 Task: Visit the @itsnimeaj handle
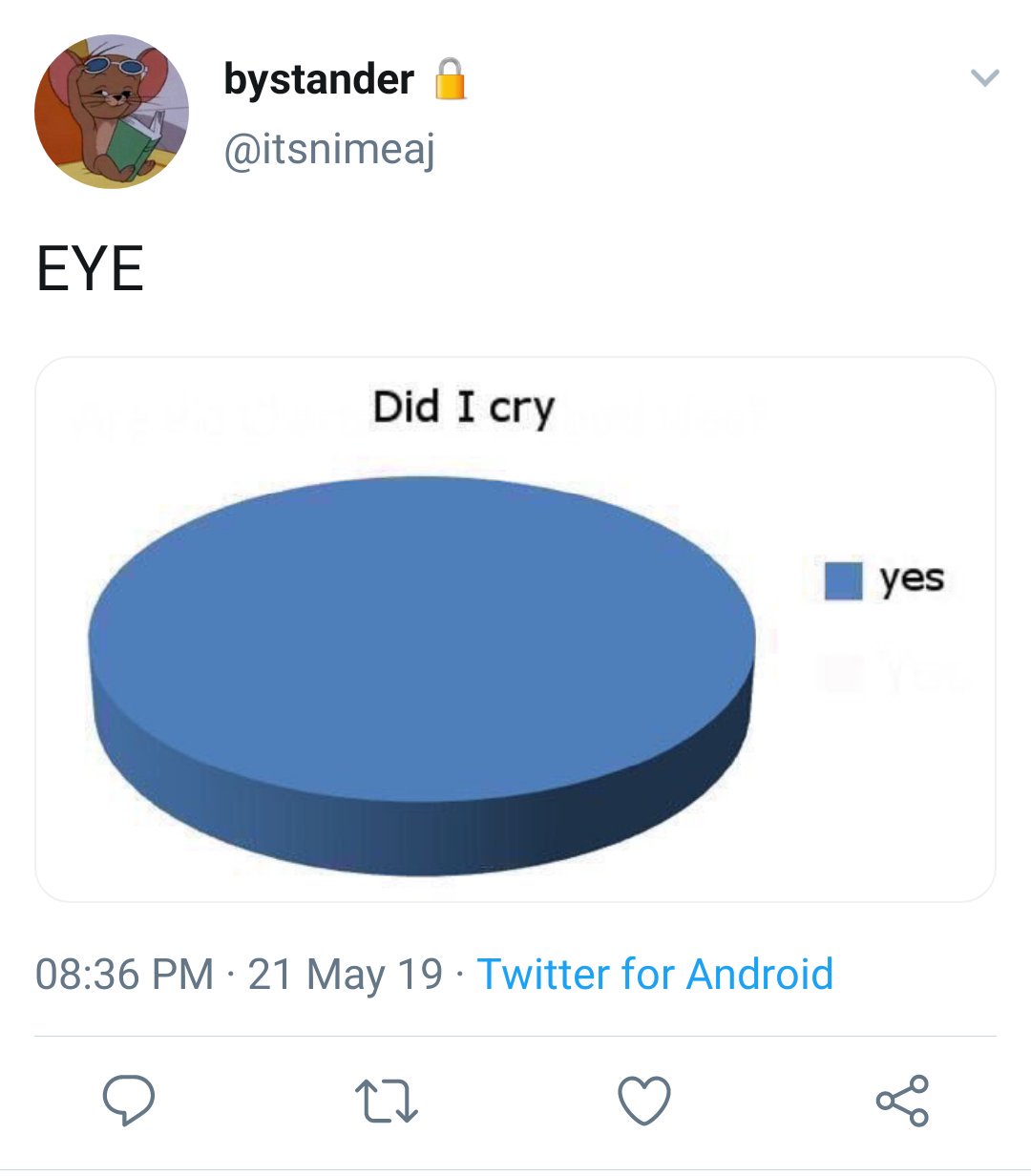pos(329,150)
